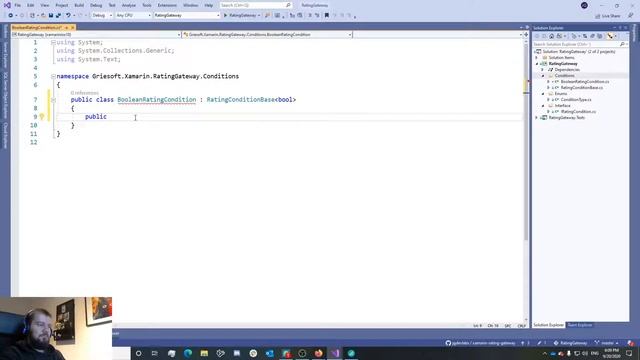Click the Visual Studio search box
This screenshot has width=640, height=360.
click(x=256, y=5)
